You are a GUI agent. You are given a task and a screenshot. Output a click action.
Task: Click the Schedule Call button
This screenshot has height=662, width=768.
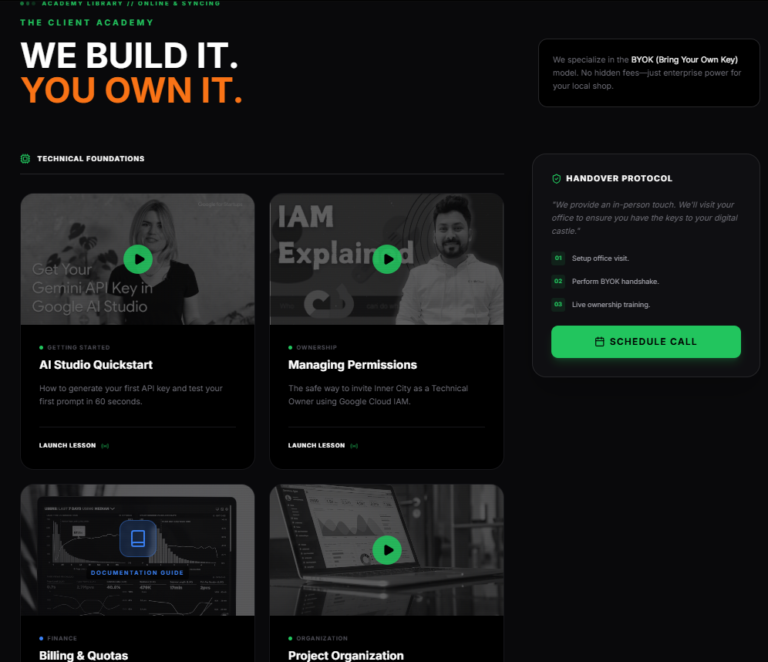tap(646, 341)
